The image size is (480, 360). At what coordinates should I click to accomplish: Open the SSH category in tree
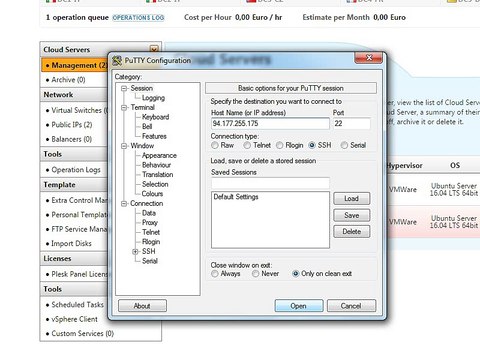pyautogui.click(x=149, y=251)
